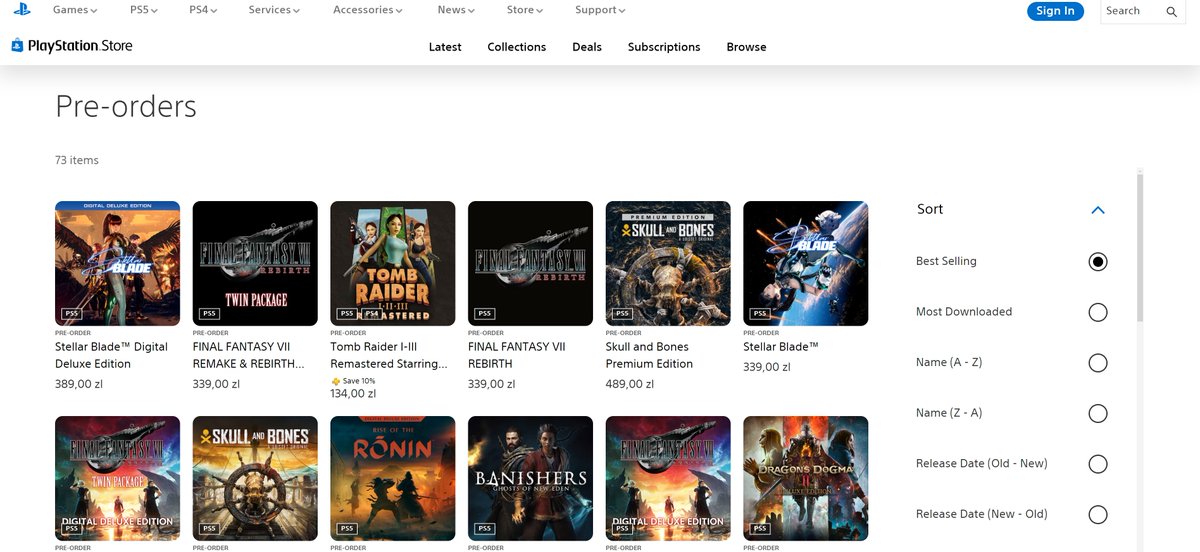Select Most Downloaded sort option
The height and width of the screenshot is (552, 1200).
[1098, 312]
